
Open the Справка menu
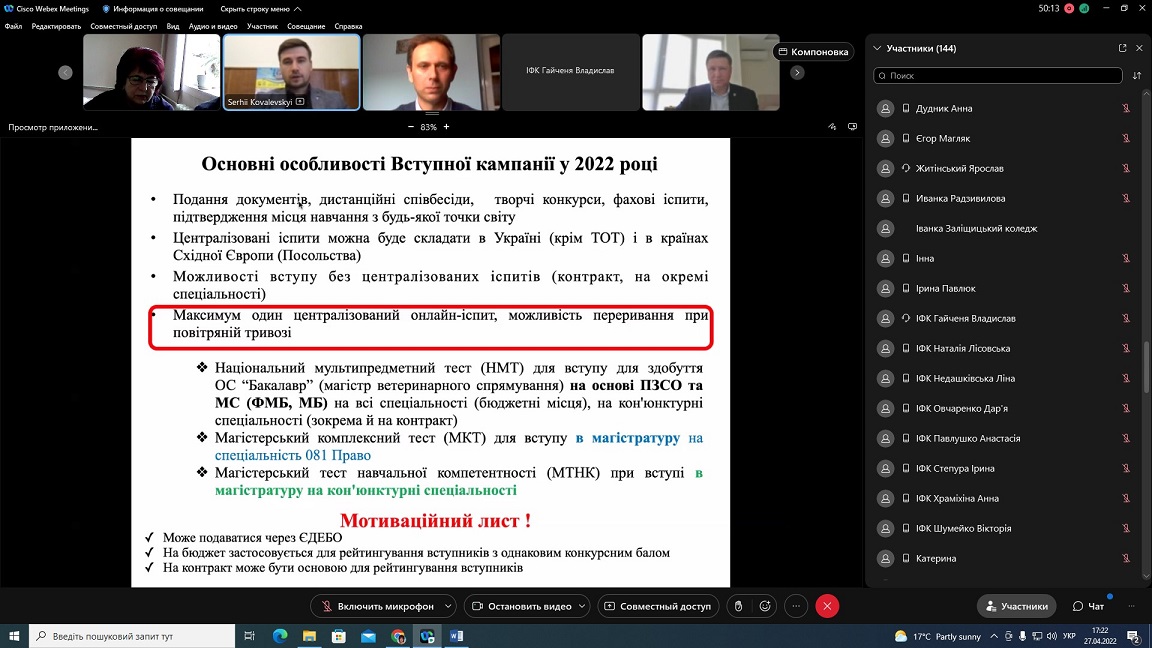[348, 26]
